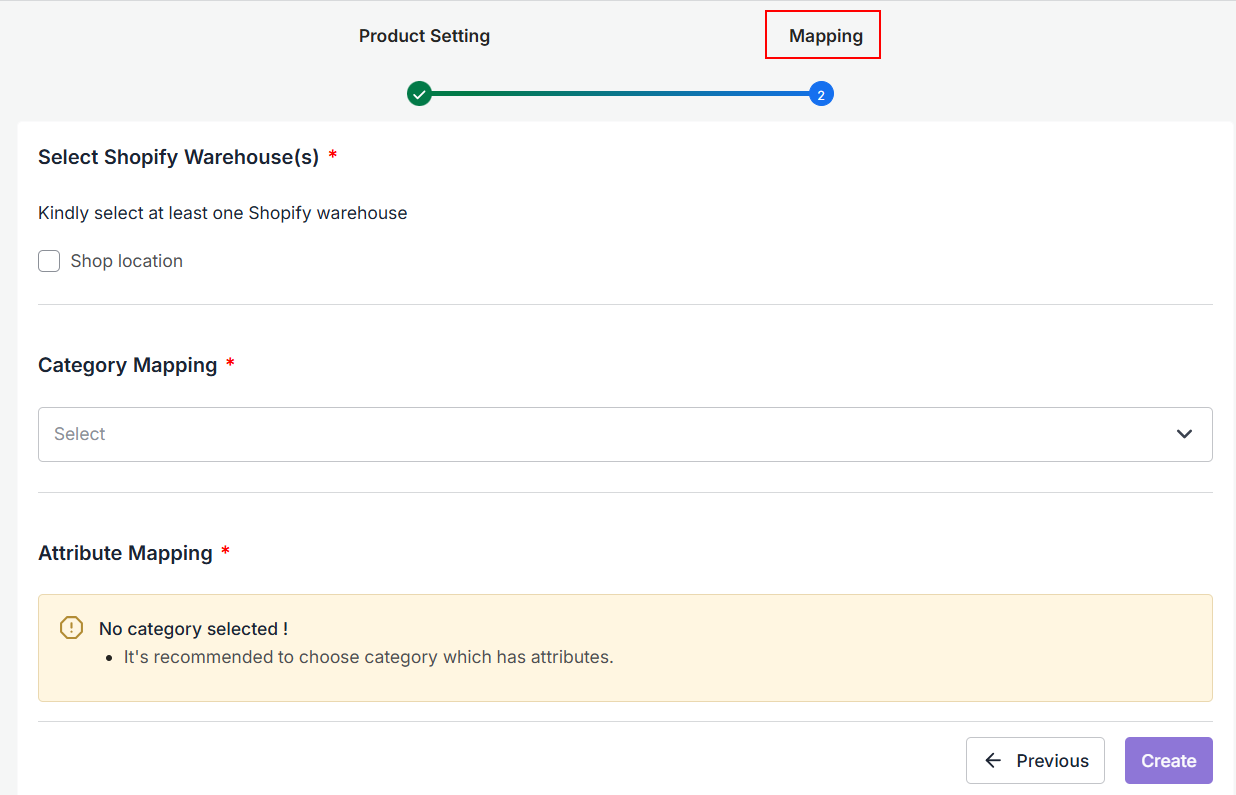Select the Mapping step label
Image resolution: width=1236 pixels, height=795 pixels.
coord(825,36)
